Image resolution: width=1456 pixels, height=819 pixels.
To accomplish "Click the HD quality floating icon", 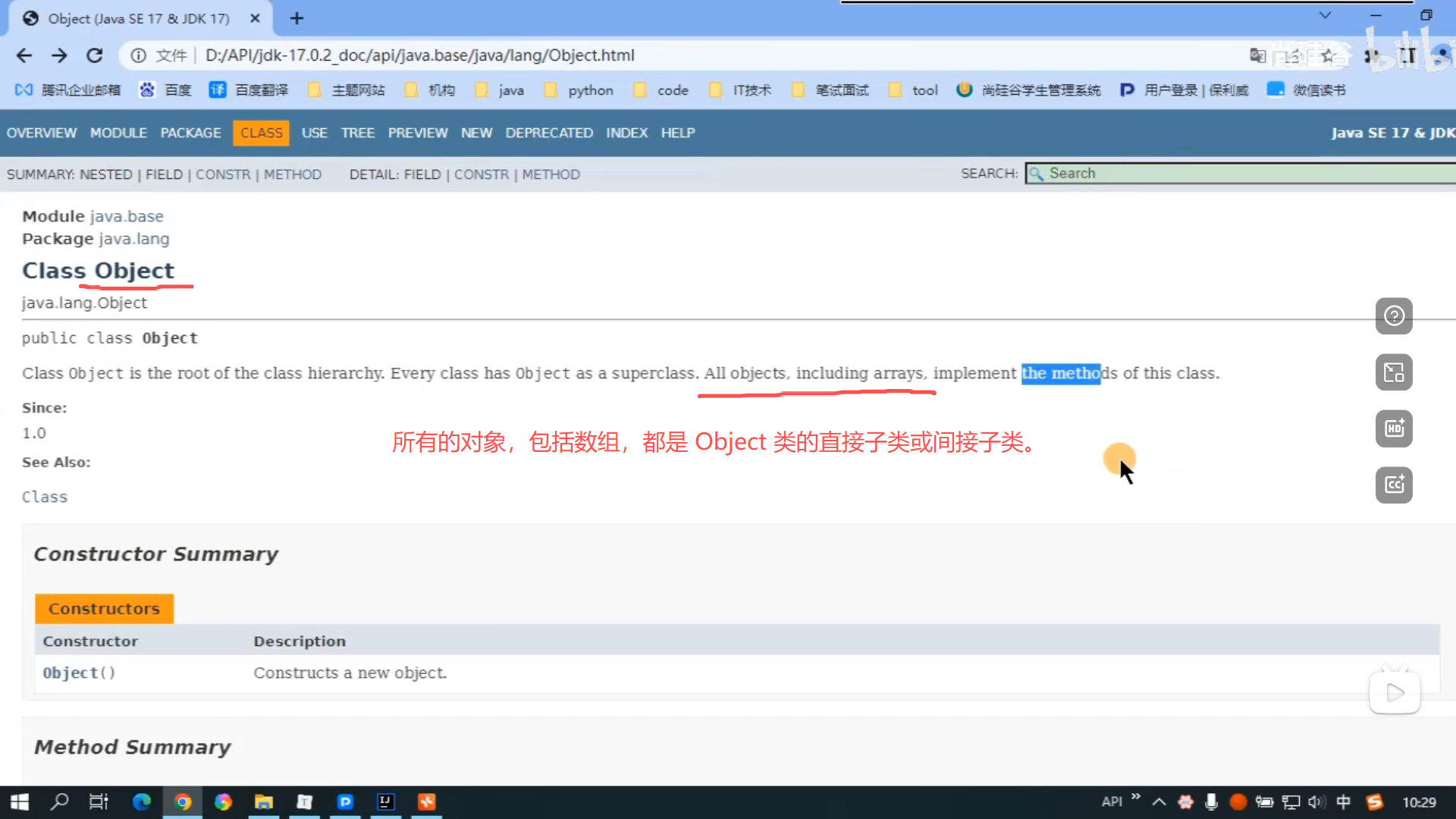I will [x=1394, y=428].
